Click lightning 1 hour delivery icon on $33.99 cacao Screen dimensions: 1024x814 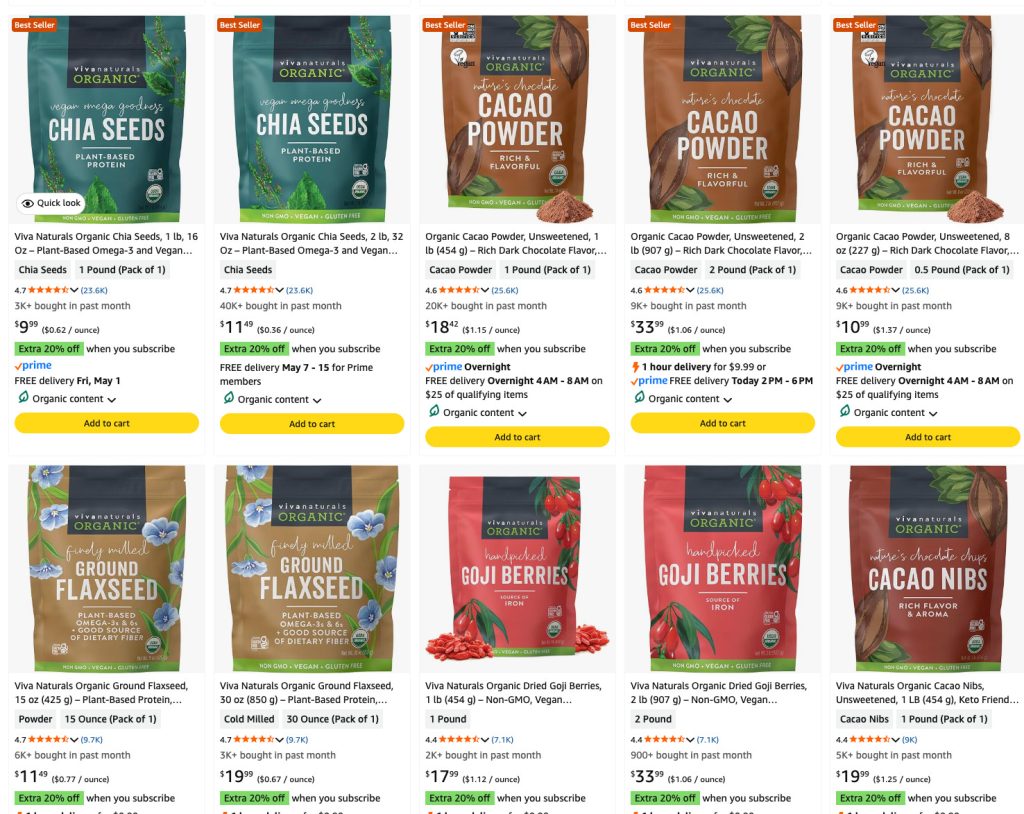[635, 367]
